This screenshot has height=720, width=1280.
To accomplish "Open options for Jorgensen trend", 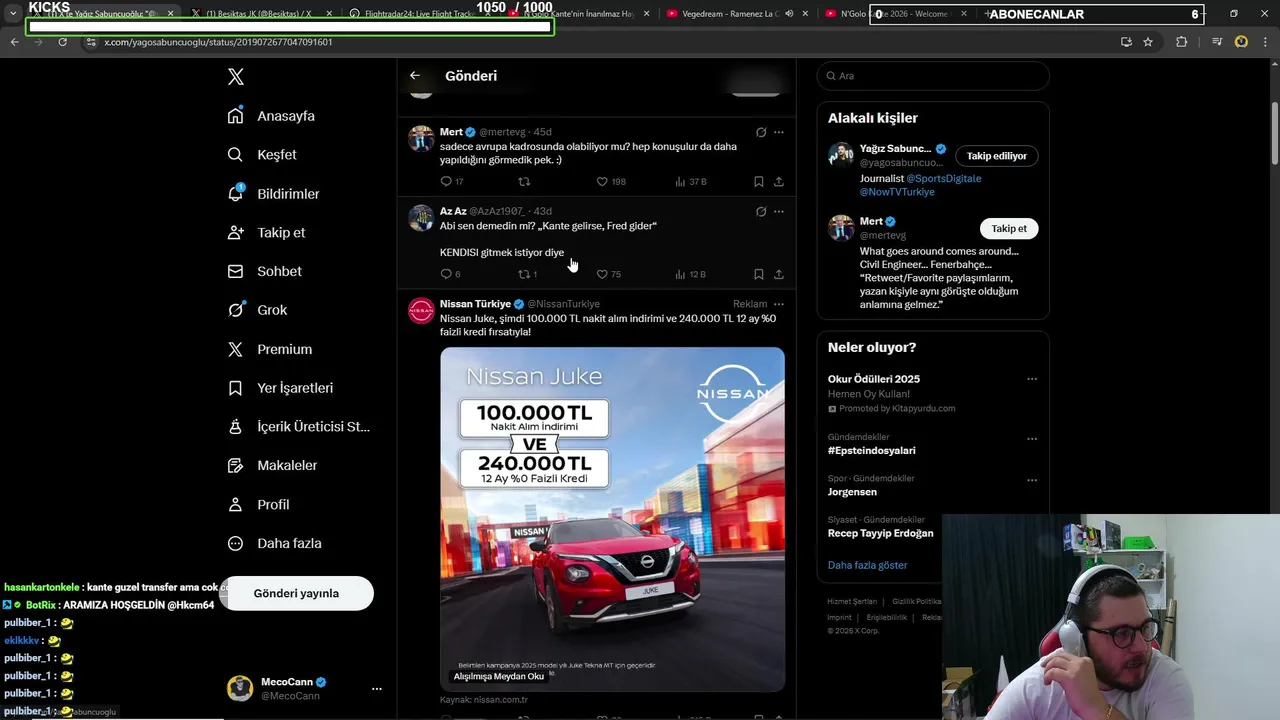I will coord(1032,480).
